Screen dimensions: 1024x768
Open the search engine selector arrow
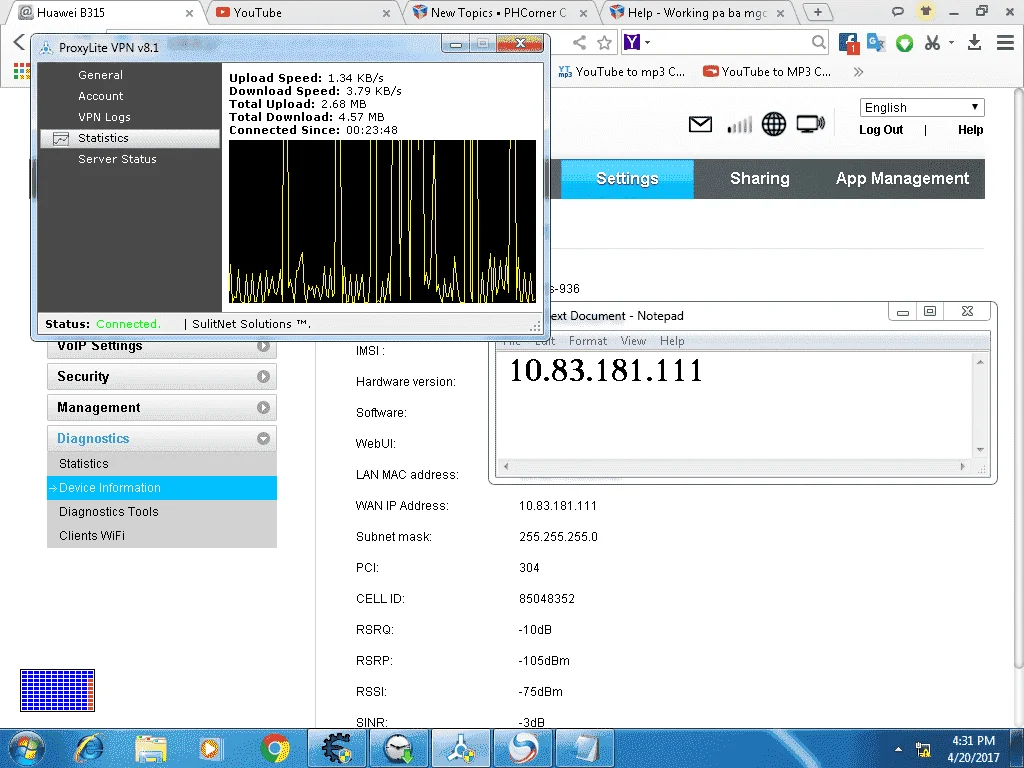point(647,42)
